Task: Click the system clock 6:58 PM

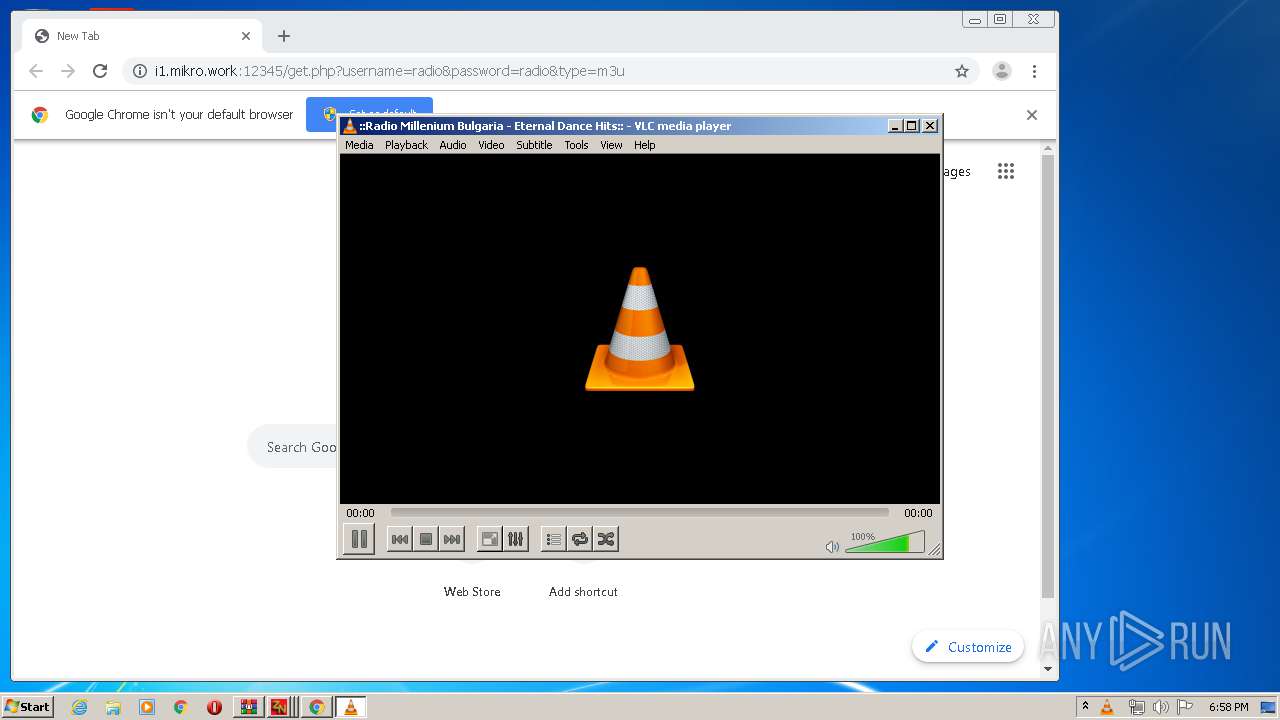Action: click(1228, 707)
